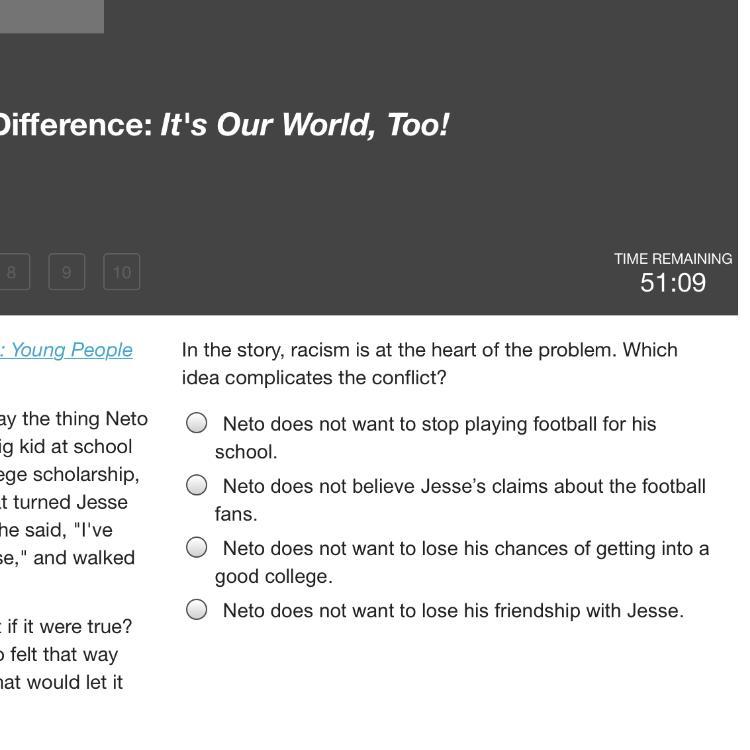Click the 51:09 countdown timer
Screen dimensions: 750x750
point(672,283)
